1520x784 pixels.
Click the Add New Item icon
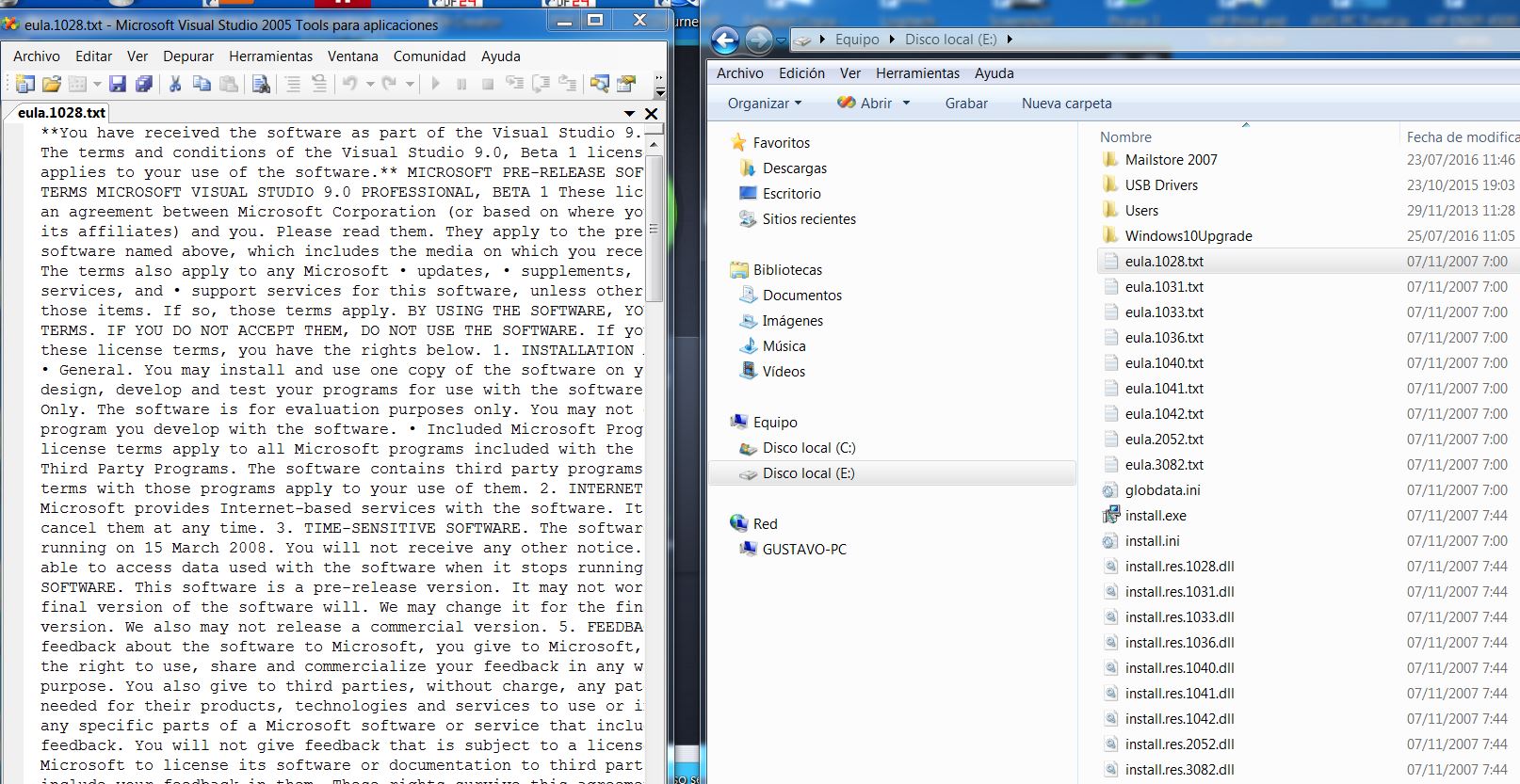tap(78, 84)
